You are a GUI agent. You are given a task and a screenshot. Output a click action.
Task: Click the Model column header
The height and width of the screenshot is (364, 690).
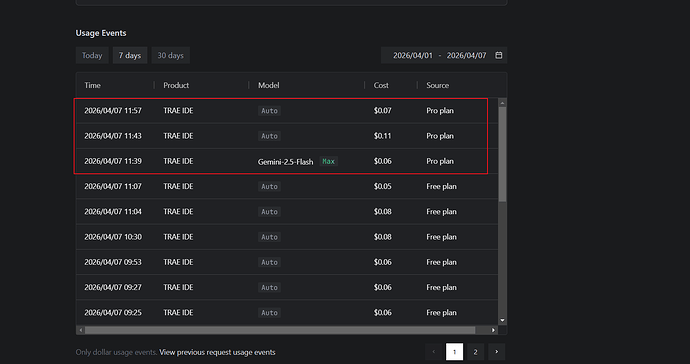[x=268, y=85]
